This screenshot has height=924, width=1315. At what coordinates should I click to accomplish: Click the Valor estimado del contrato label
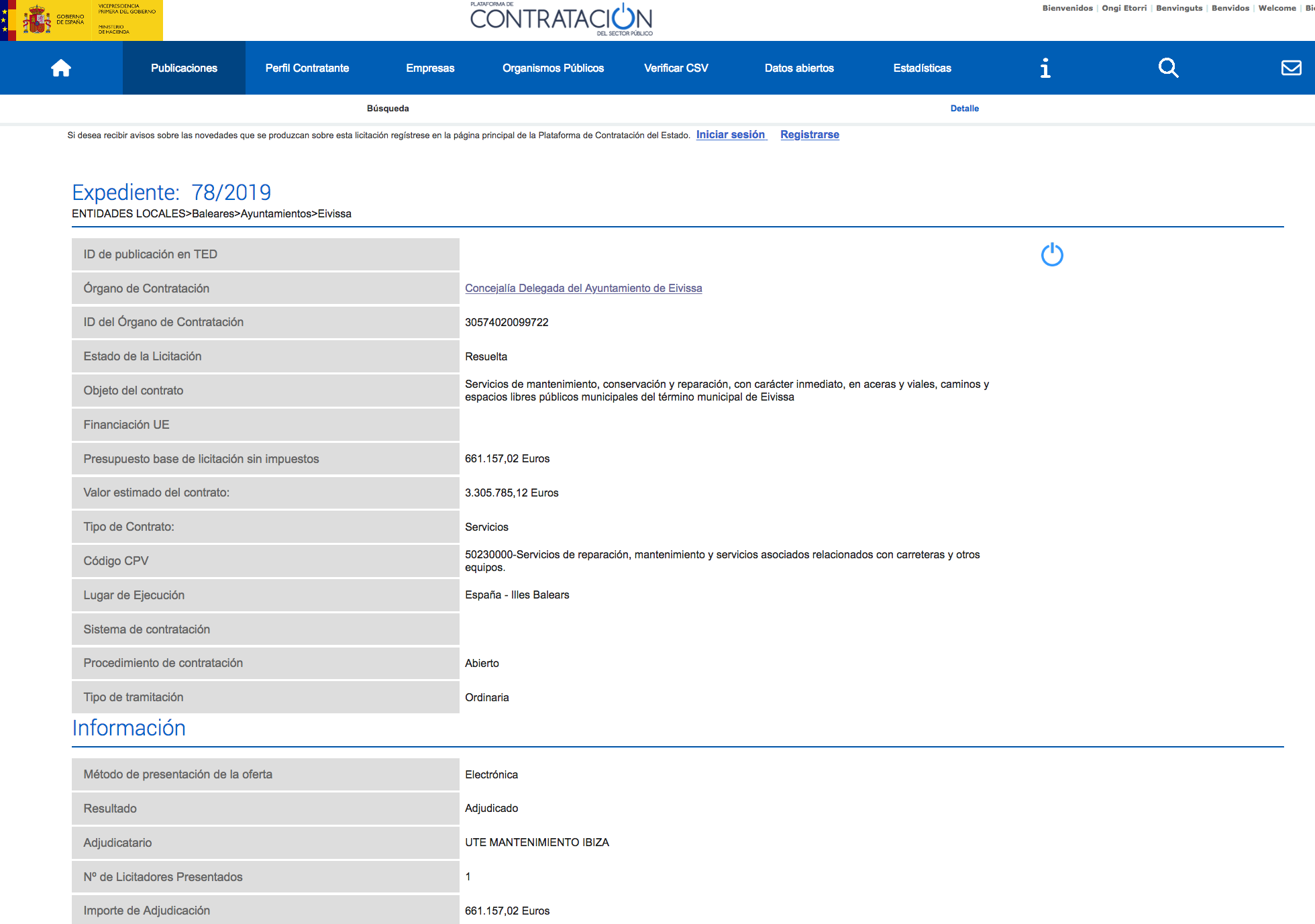(156, 493)
